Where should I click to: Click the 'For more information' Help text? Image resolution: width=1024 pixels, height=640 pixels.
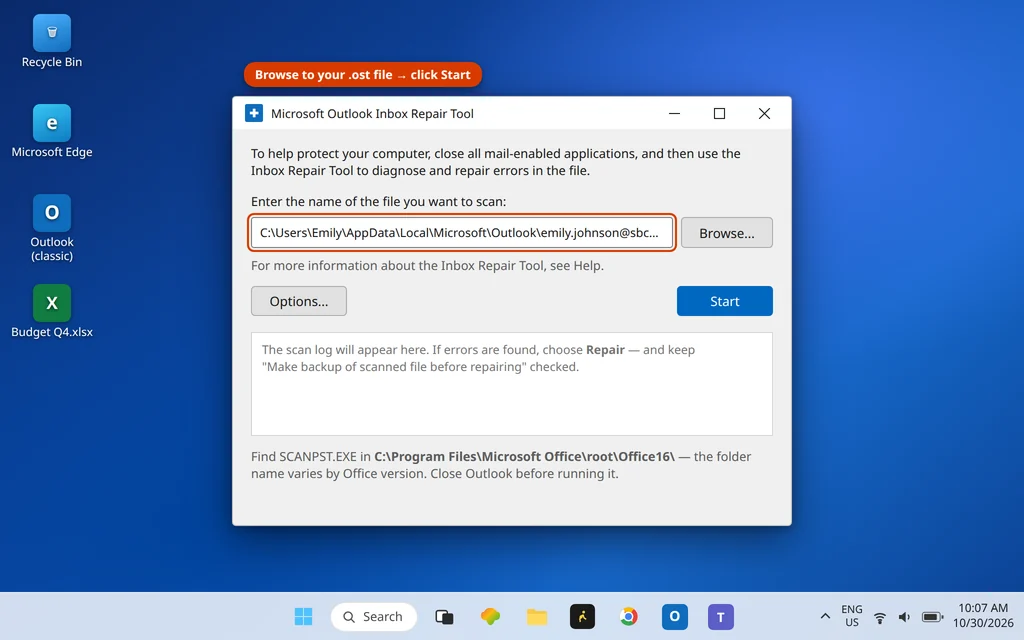click(427, 265)
